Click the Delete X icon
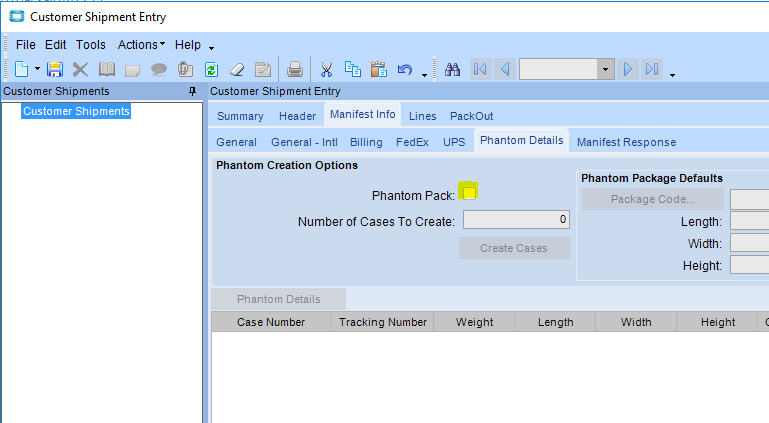769x423 pixels. pos(80,69)
